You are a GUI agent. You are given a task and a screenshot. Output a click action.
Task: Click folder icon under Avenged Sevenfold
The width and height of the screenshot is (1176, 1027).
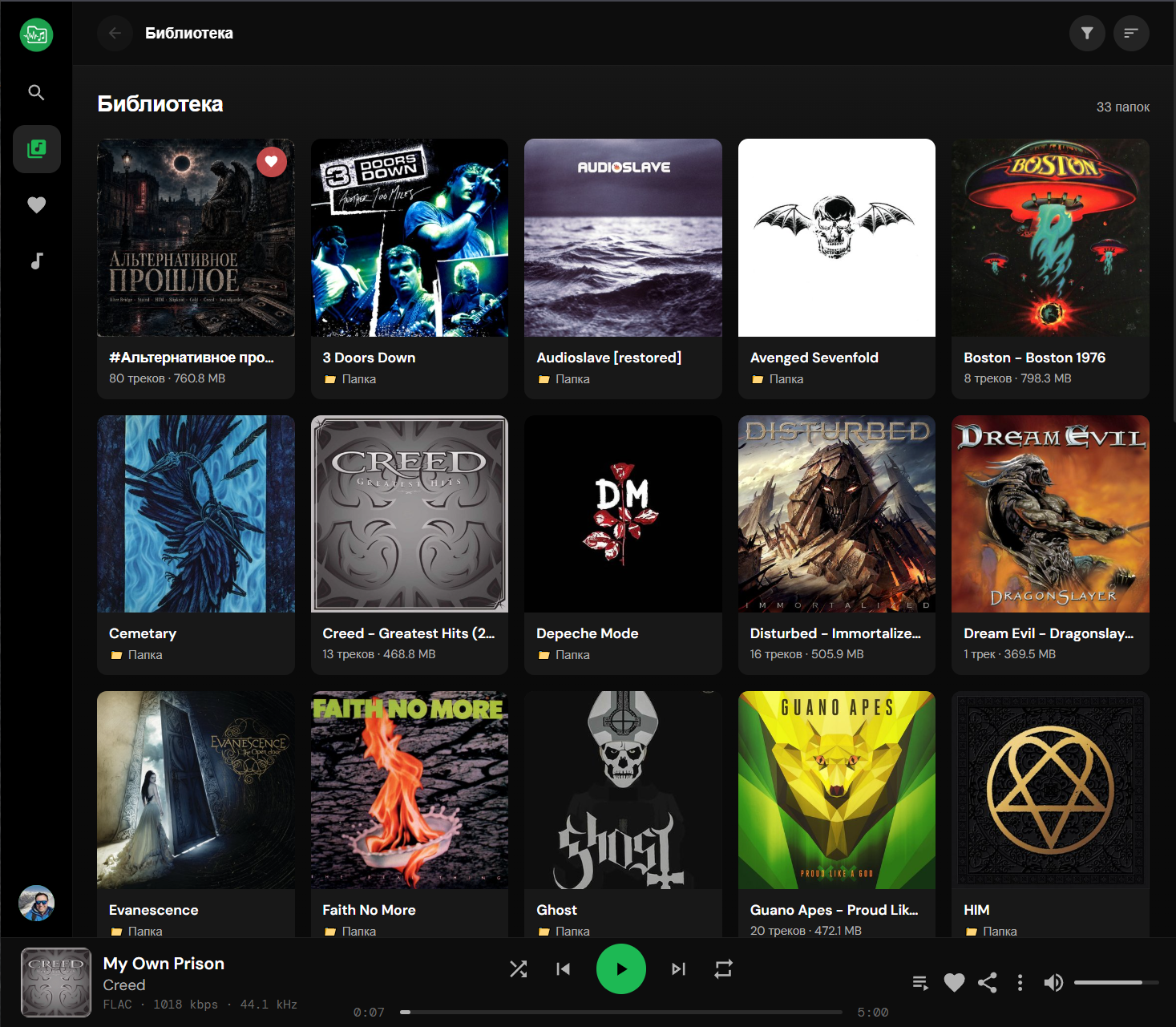[758, 379]
